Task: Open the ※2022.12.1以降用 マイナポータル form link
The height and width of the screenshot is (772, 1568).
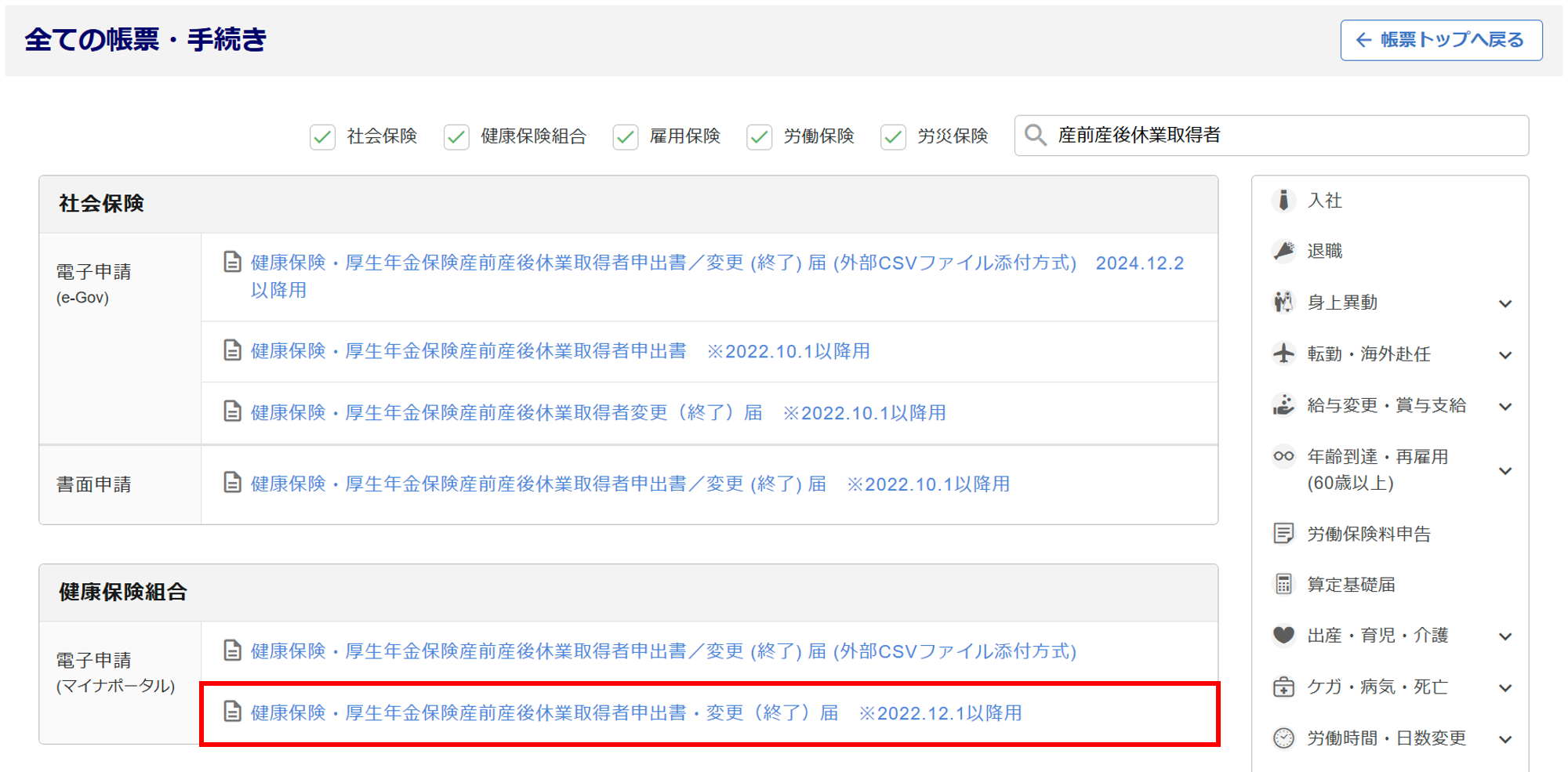Action: click(x=636, y=712)
